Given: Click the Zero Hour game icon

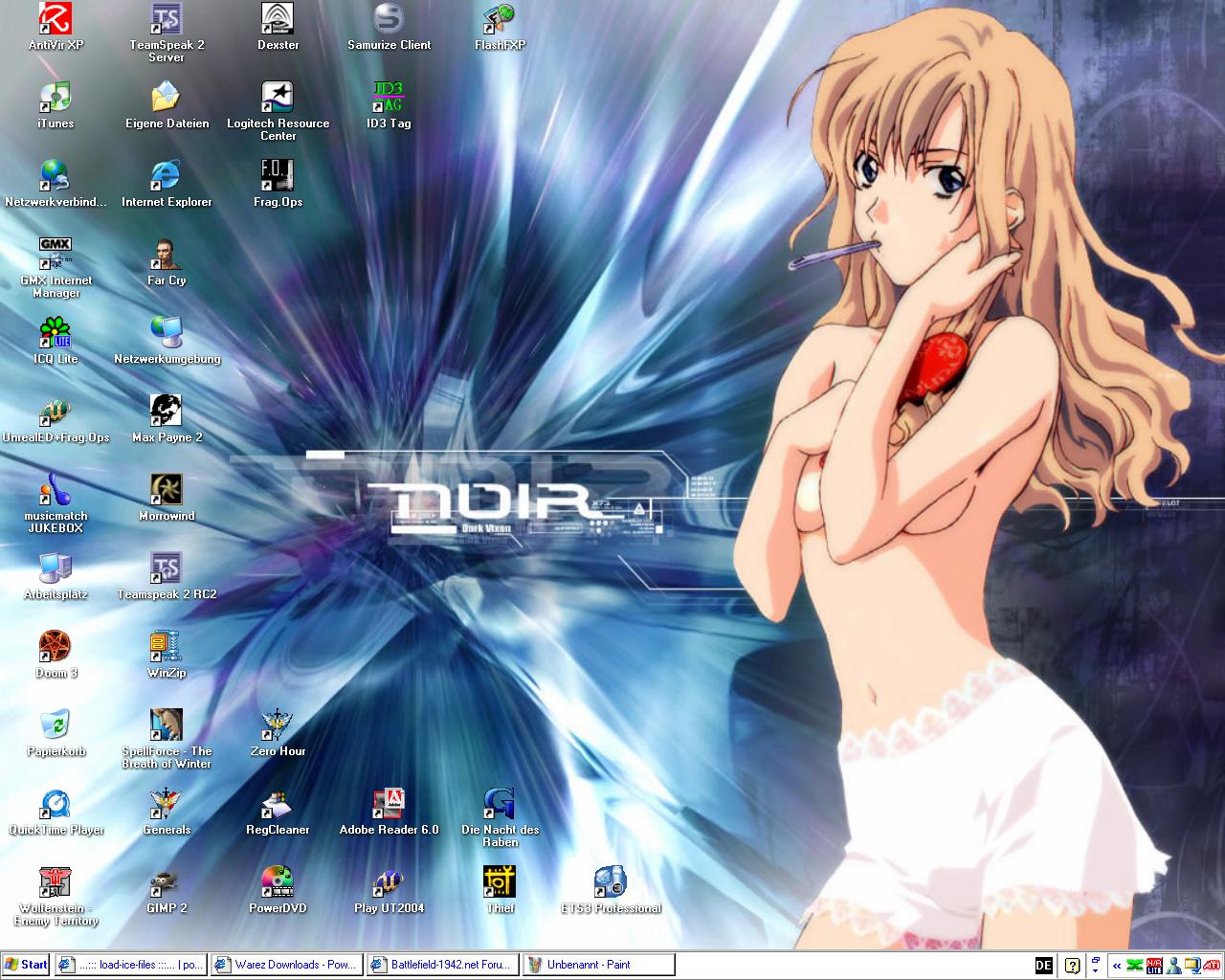Looking at the screenshot, I should coord(278,733).
